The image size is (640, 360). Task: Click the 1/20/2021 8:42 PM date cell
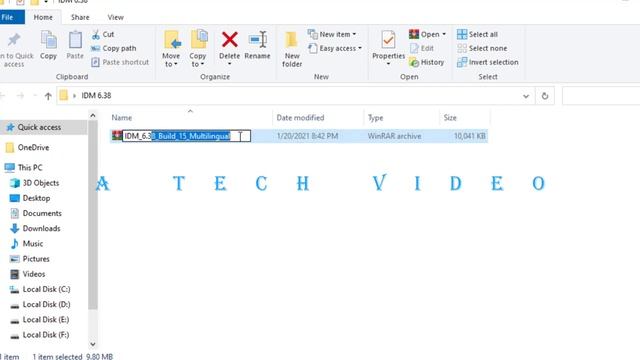(307, 136)
